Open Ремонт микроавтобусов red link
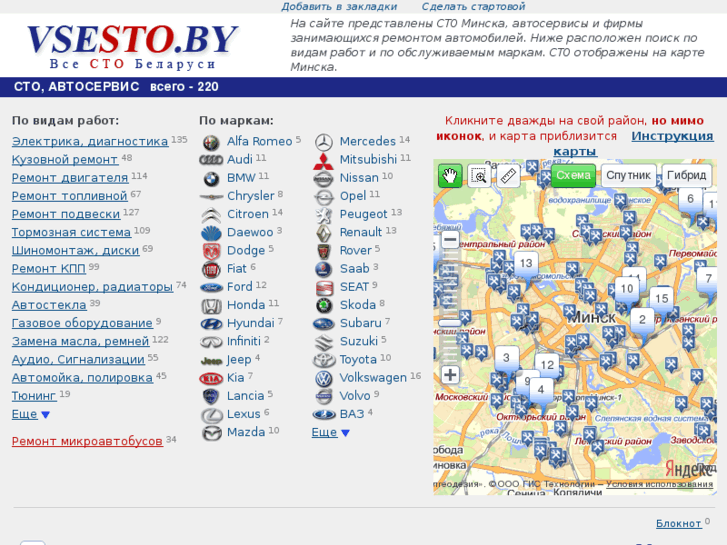This screenshot has height=545, width=727. pyautogui.click(x=87, y=441)
